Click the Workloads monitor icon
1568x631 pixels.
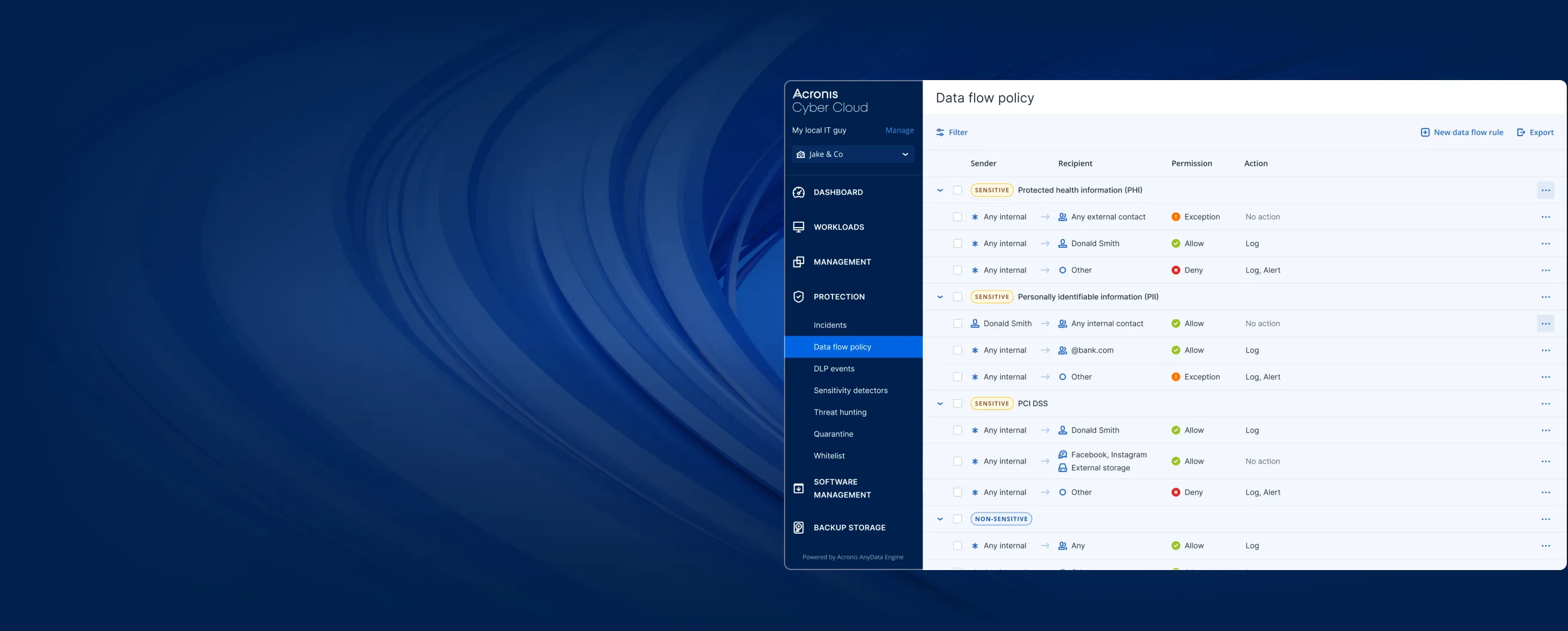[798, 227]
